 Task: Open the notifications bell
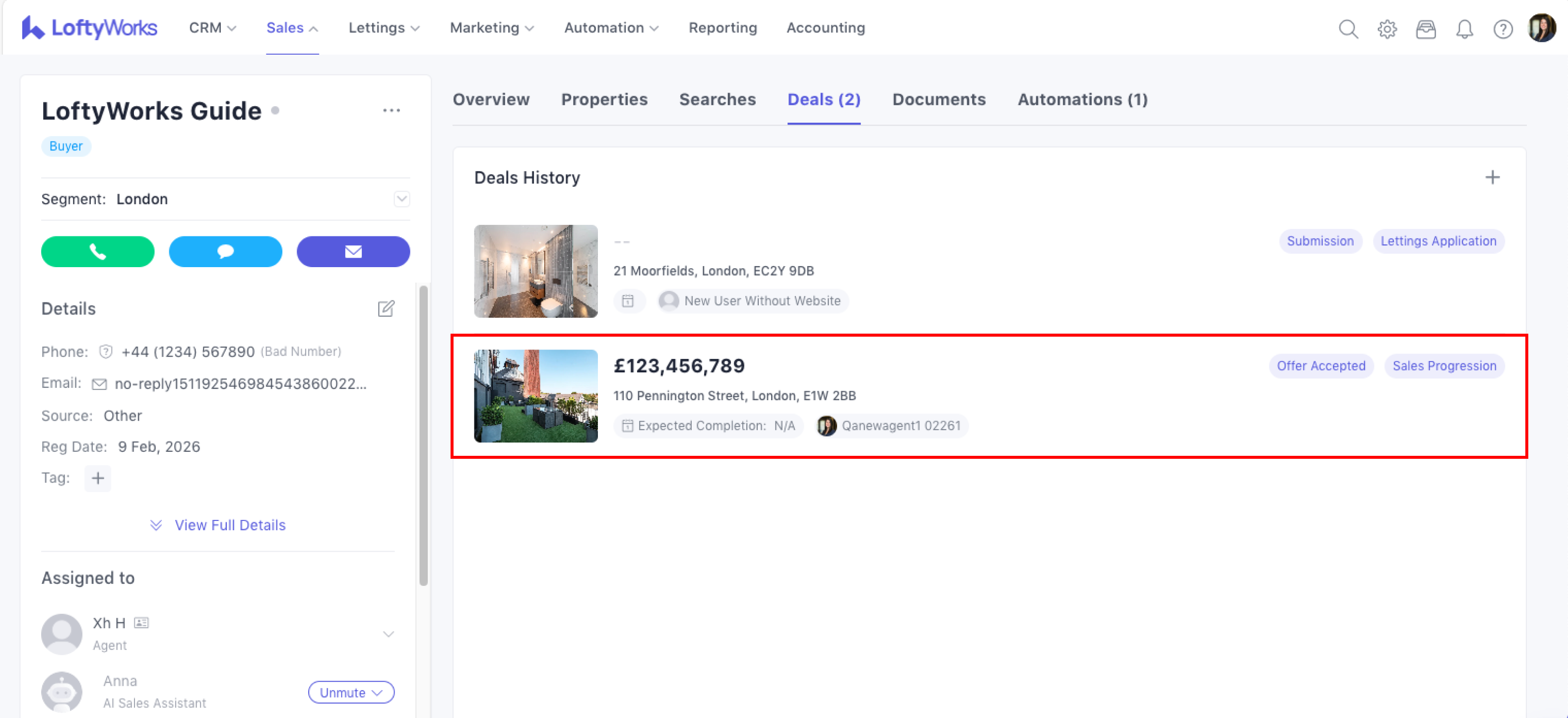pyautogui.click(x=1464, y=29)
